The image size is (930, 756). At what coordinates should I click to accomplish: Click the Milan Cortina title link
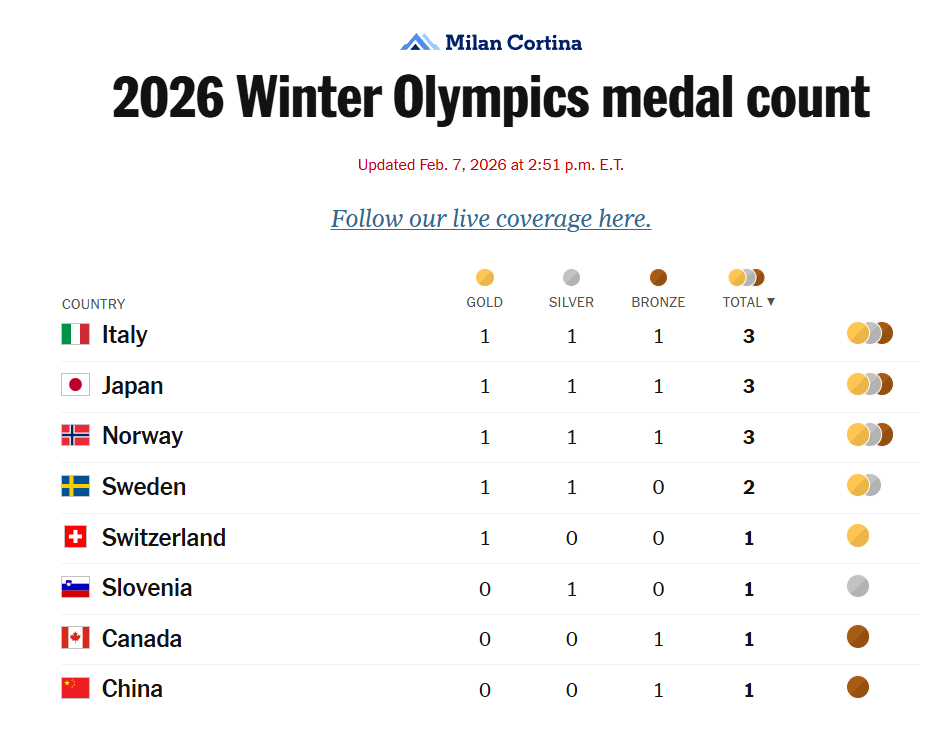(513, 42)
